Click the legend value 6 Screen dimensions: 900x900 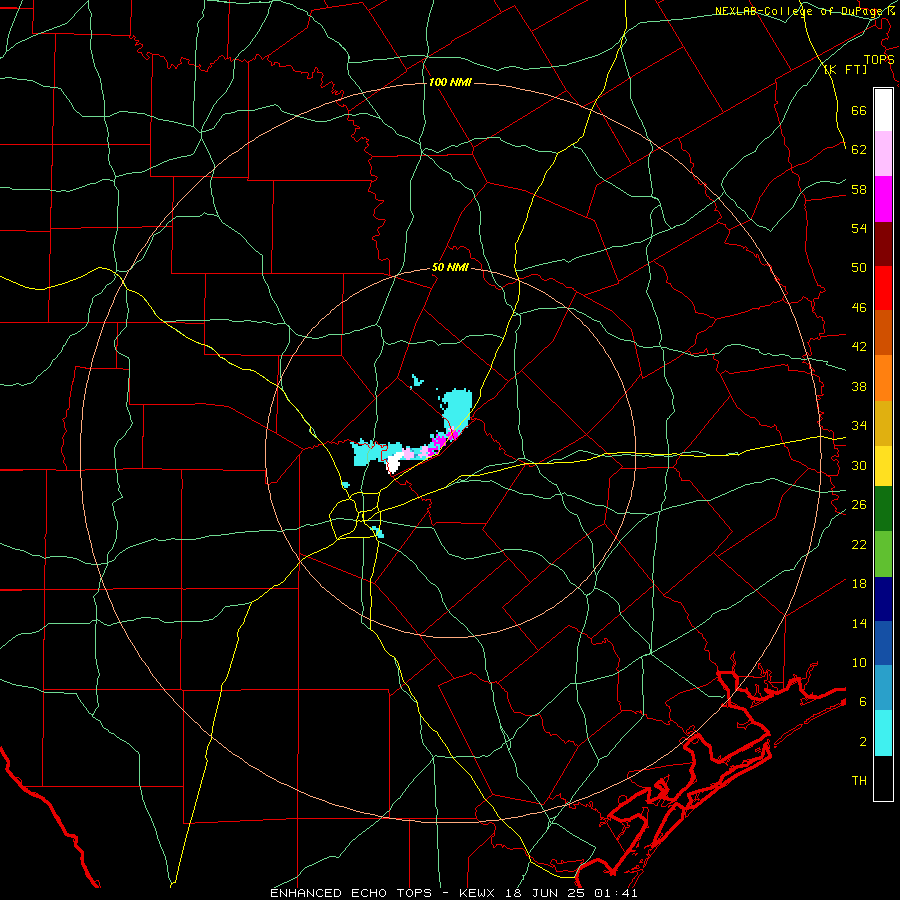pyautogui.click(x=863, y=702)
